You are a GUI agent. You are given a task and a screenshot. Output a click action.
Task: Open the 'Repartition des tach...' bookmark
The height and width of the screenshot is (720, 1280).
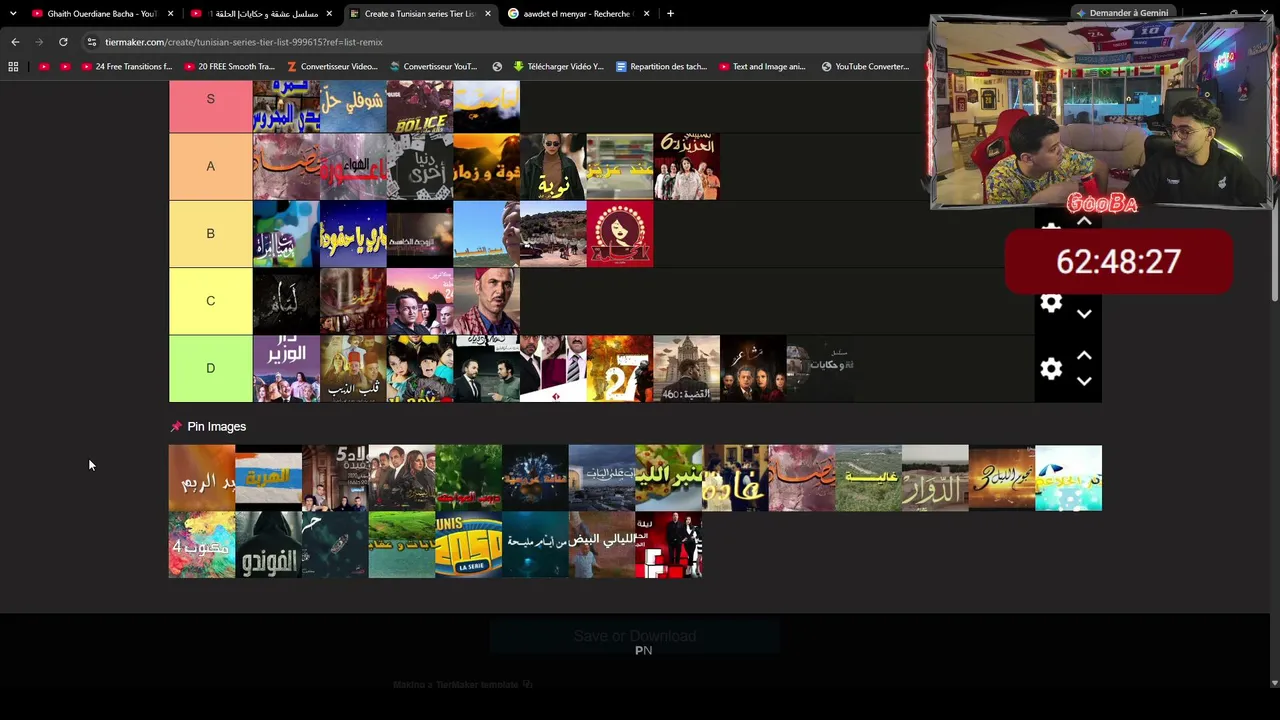pyautogui.click(x=661, y=67)
